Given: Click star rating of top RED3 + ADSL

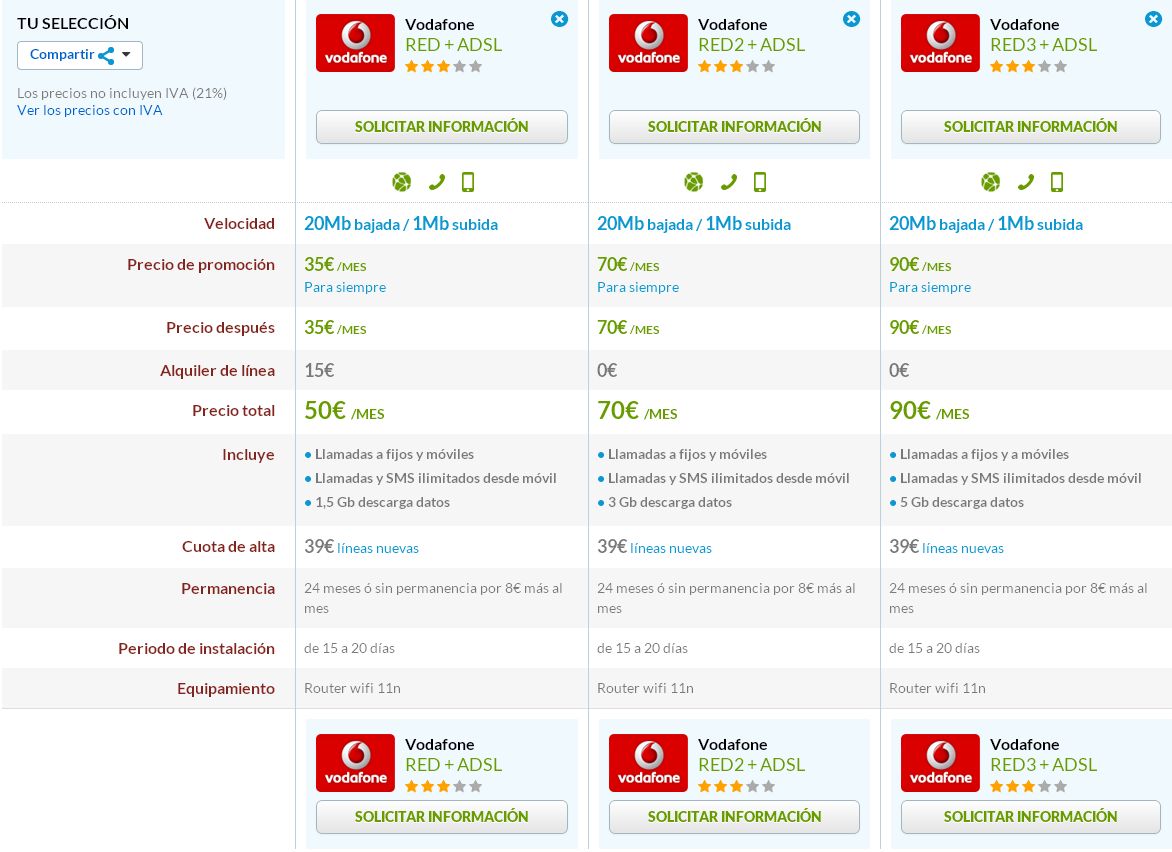Looking at the screenshot, I should pyautogui.click(x=1028, y=67).
